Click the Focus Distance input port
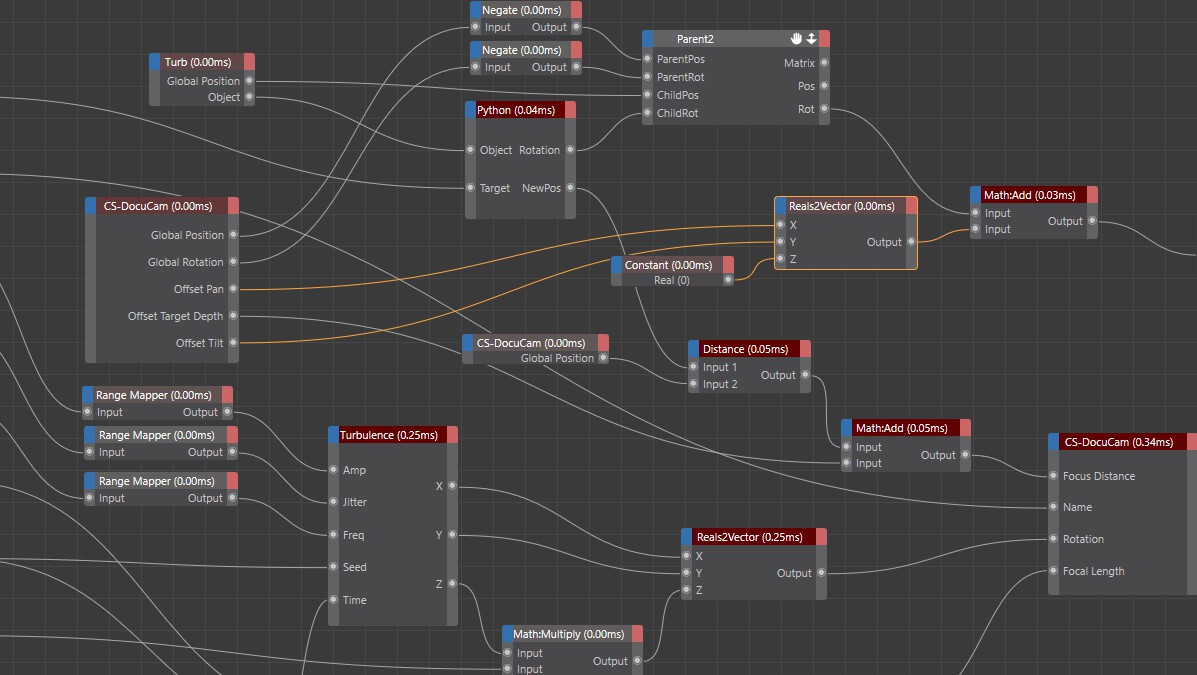 click(1053, 476)
